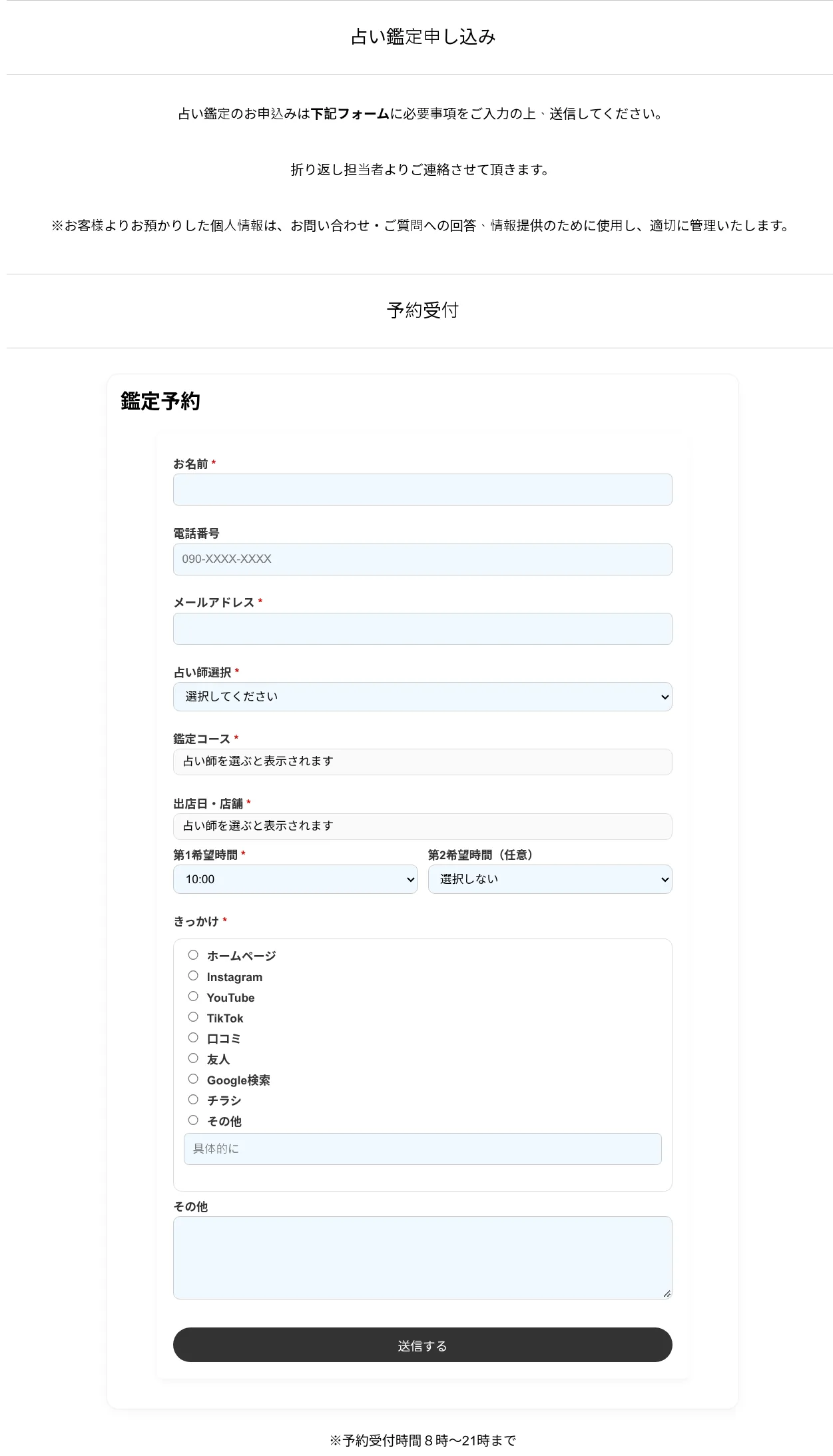The image size is (833, 1456).
Task: Grab the textarea resize handle
Action: (x=667, y=1293)
